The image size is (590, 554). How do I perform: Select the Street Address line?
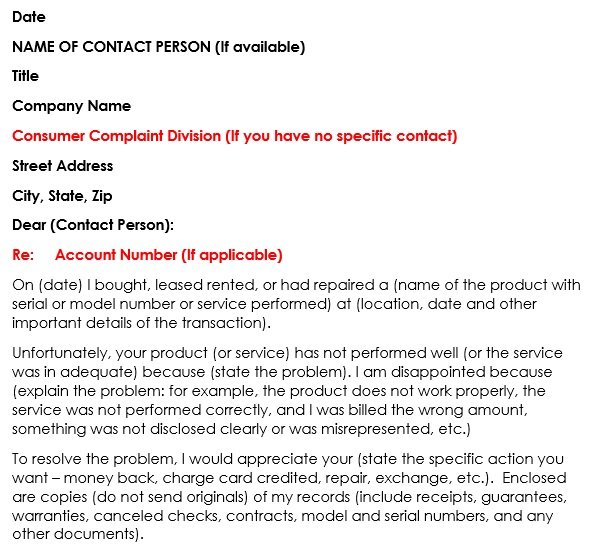click(62, 166)
